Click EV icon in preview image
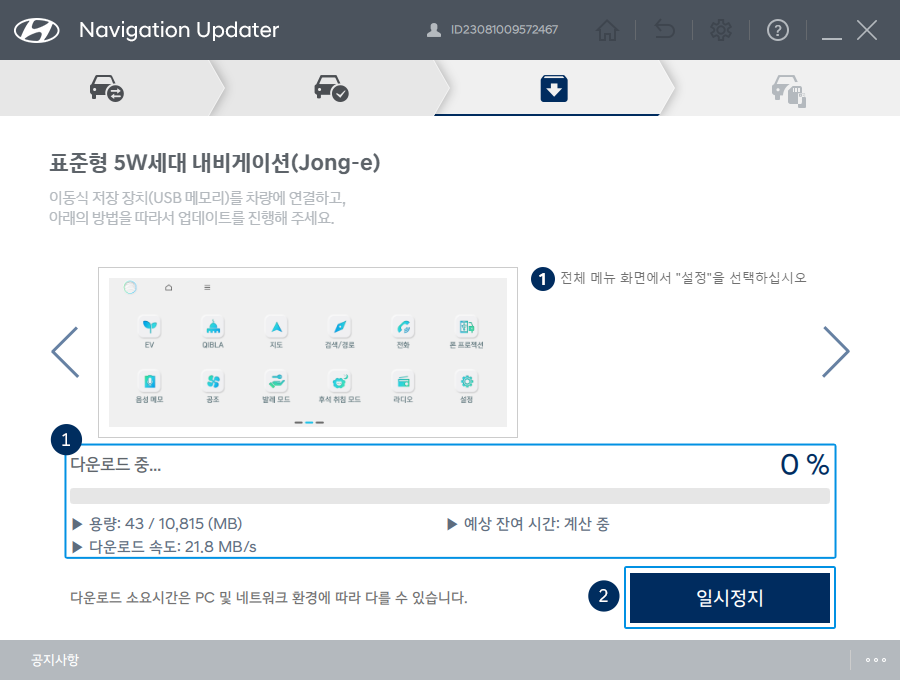This screenshot has width=900, height=680. pyautogui.click(x=150, y=327)
